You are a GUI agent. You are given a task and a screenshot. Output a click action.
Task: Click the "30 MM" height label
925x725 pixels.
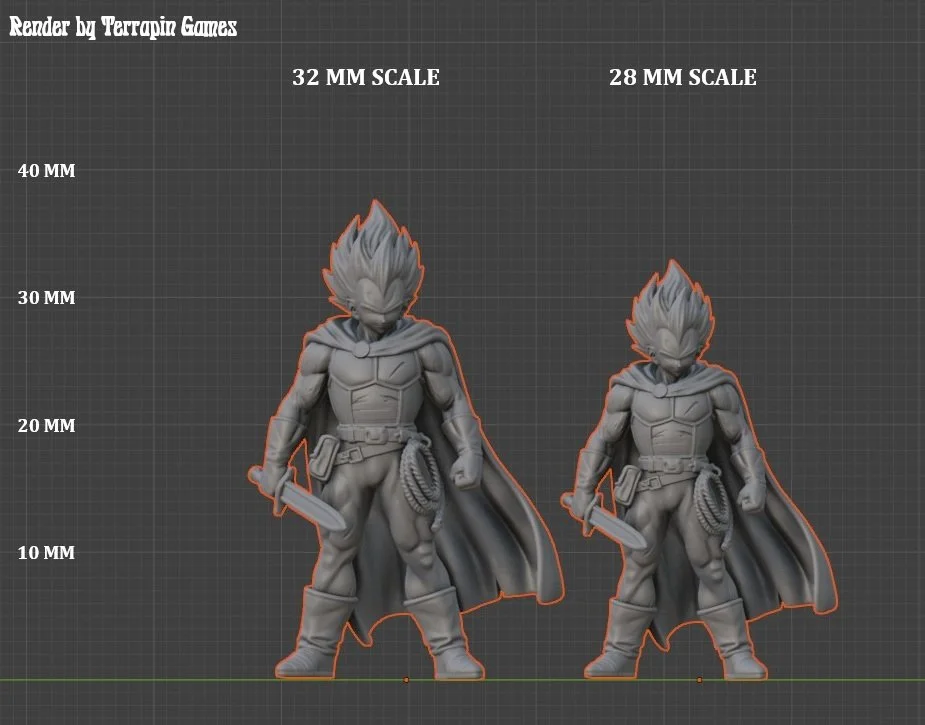(47, 298)
